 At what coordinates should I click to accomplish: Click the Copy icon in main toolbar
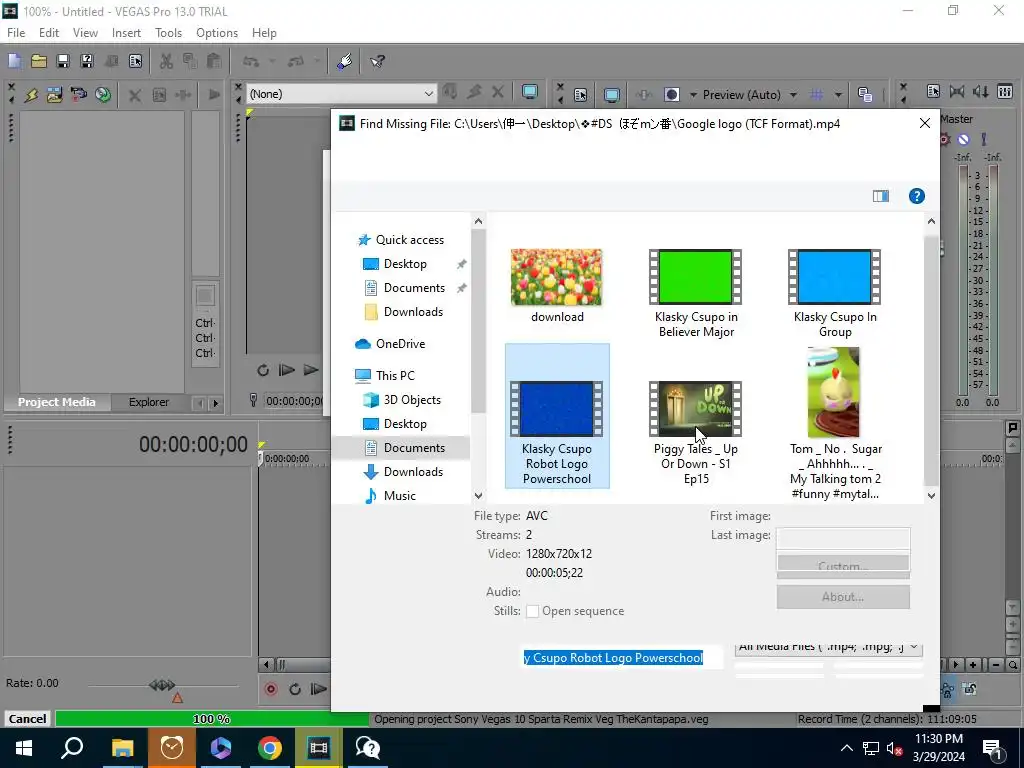[189, 61]
